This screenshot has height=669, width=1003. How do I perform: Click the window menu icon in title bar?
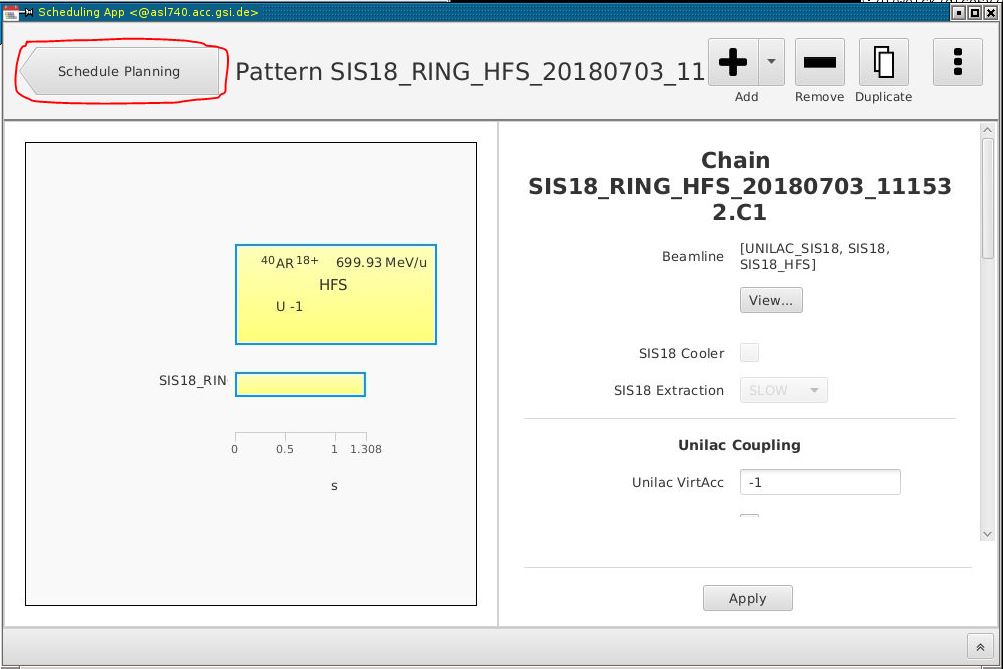coord(11,12)
